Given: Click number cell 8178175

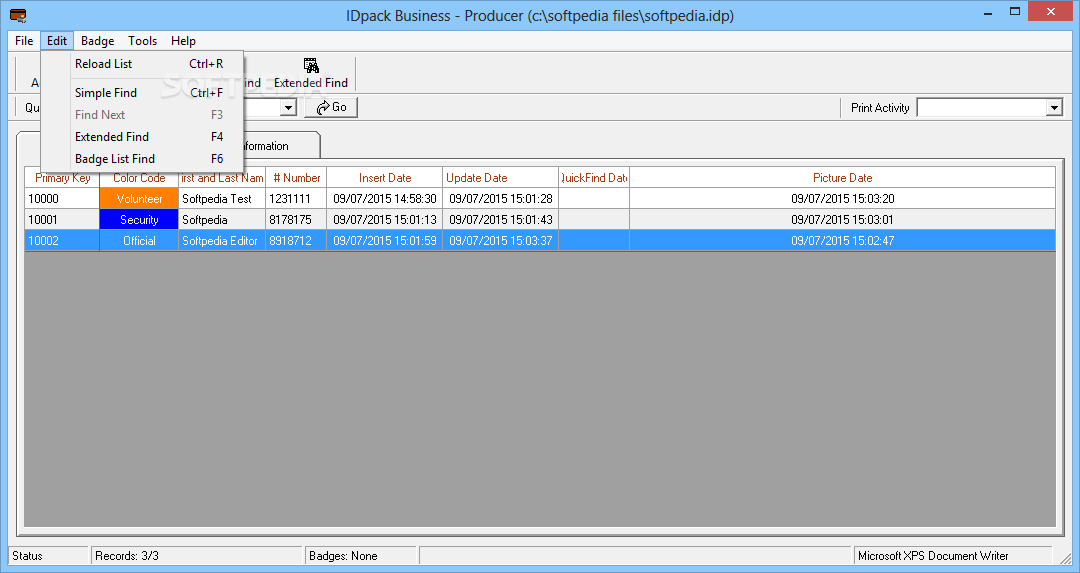Looking at the screenshot, I should (x=296, y=220).
